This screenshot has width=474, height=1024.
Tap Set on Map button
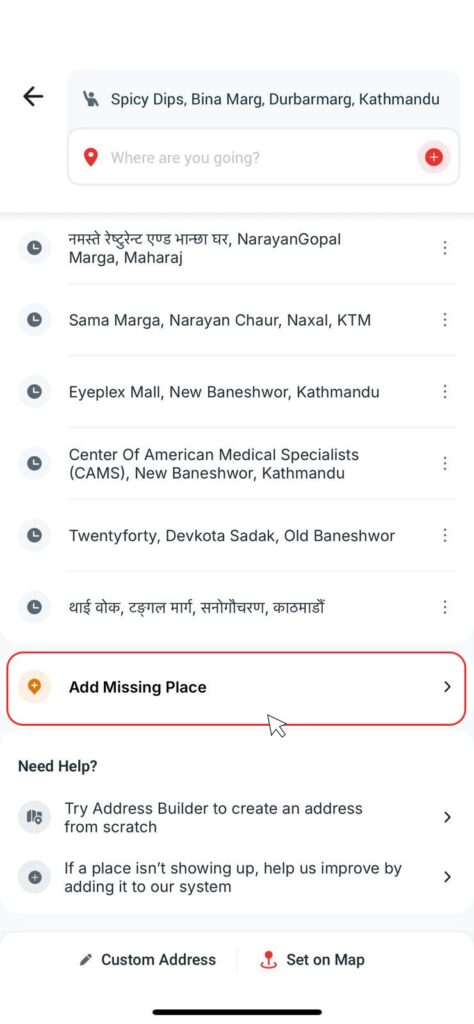[312, 959]
